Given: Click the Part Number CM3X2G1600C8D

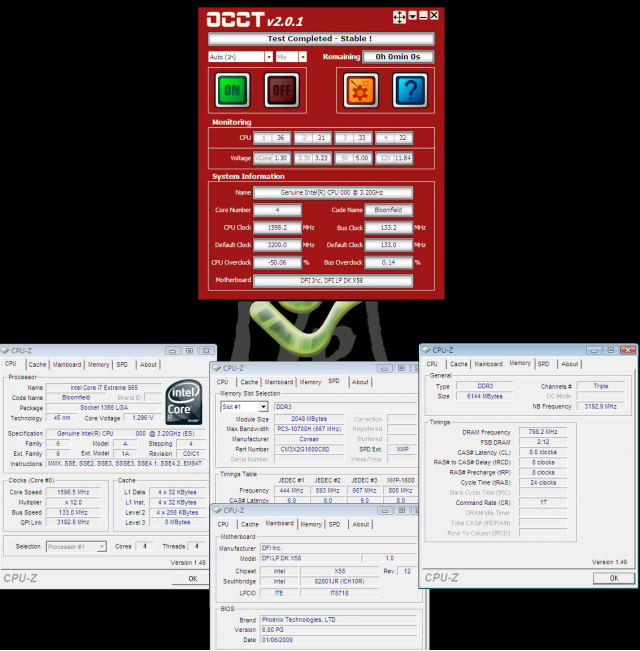Looking at the screenshot, I should pyautogui.click(x=309, y=449).
